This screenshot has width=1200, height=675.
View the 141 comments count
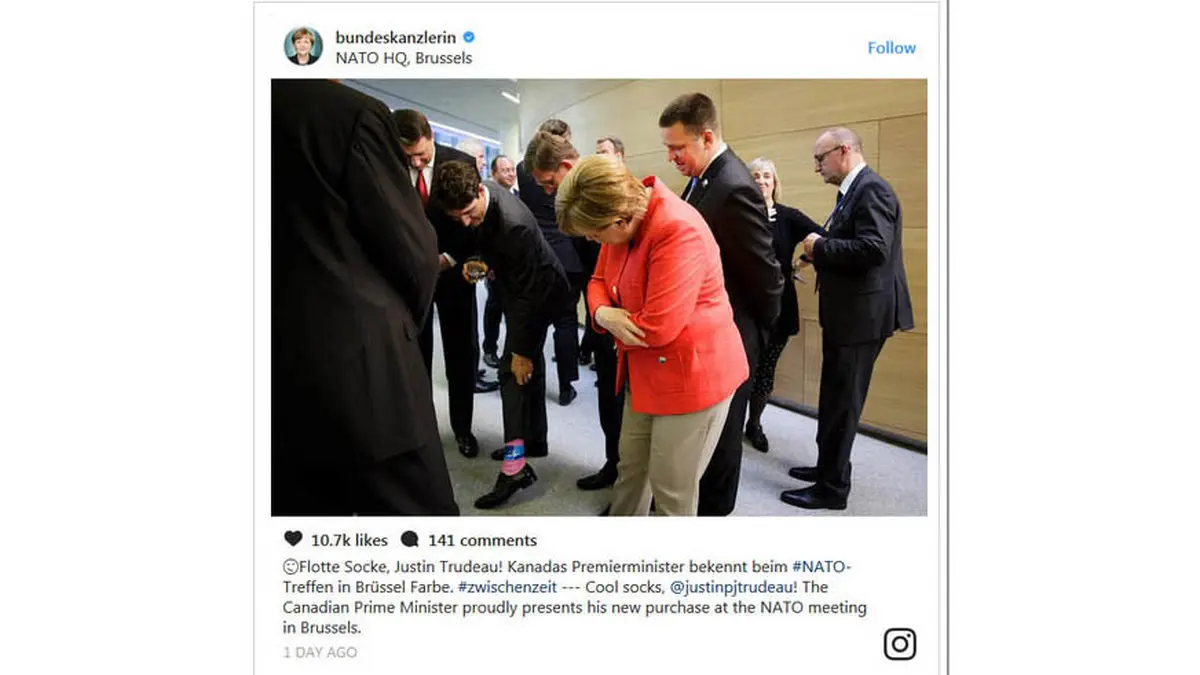[x=482, y=540]
